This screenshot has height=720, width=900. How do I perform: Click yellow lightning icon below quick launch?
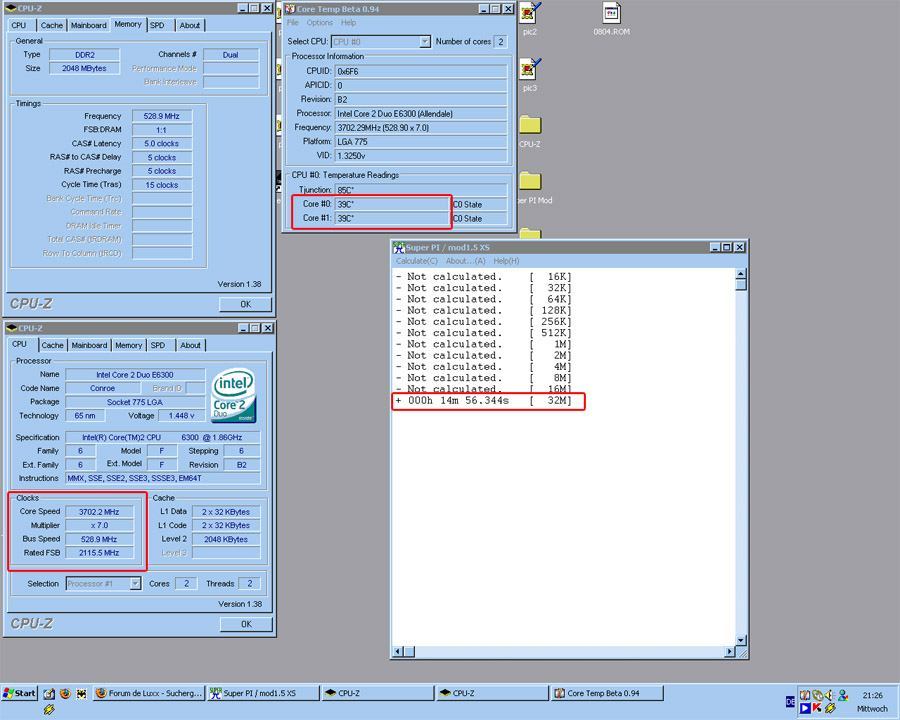[49, 710]
